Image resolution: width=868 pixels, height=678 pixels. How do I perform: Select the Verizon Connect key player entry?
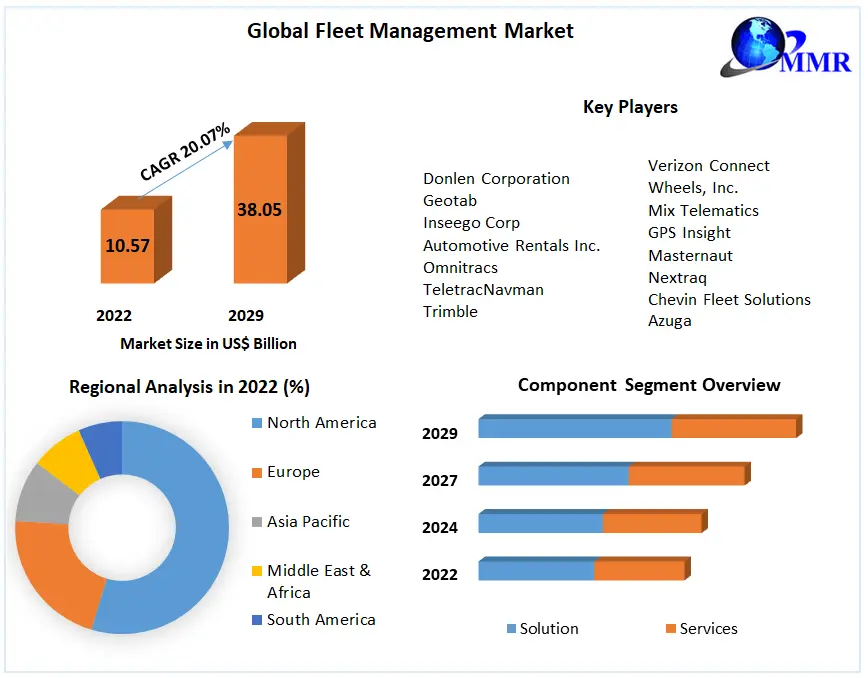tap(708, 165)
